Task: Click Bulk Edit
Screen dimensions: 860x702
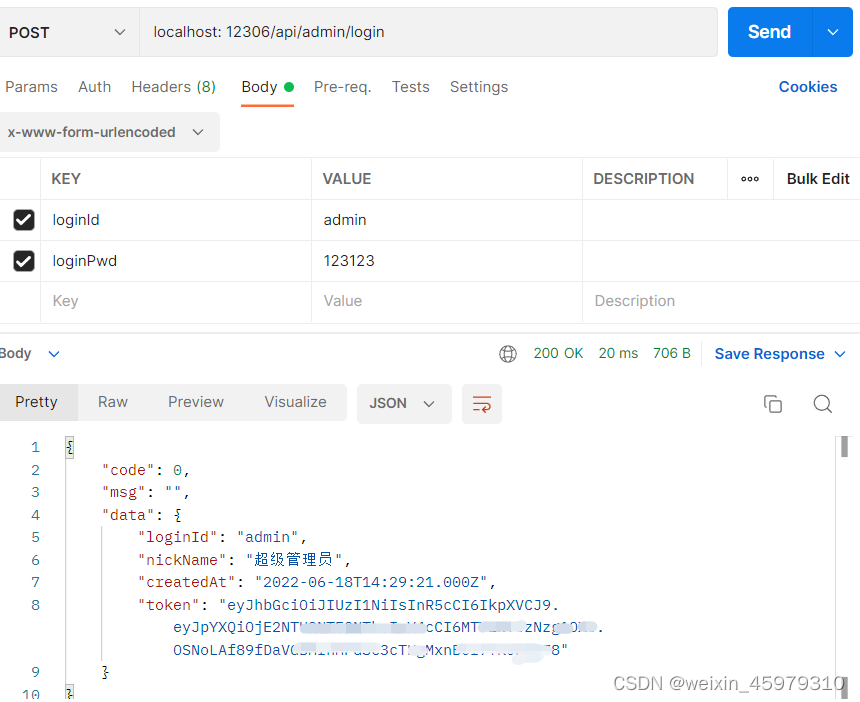Action: coord(818,179)
